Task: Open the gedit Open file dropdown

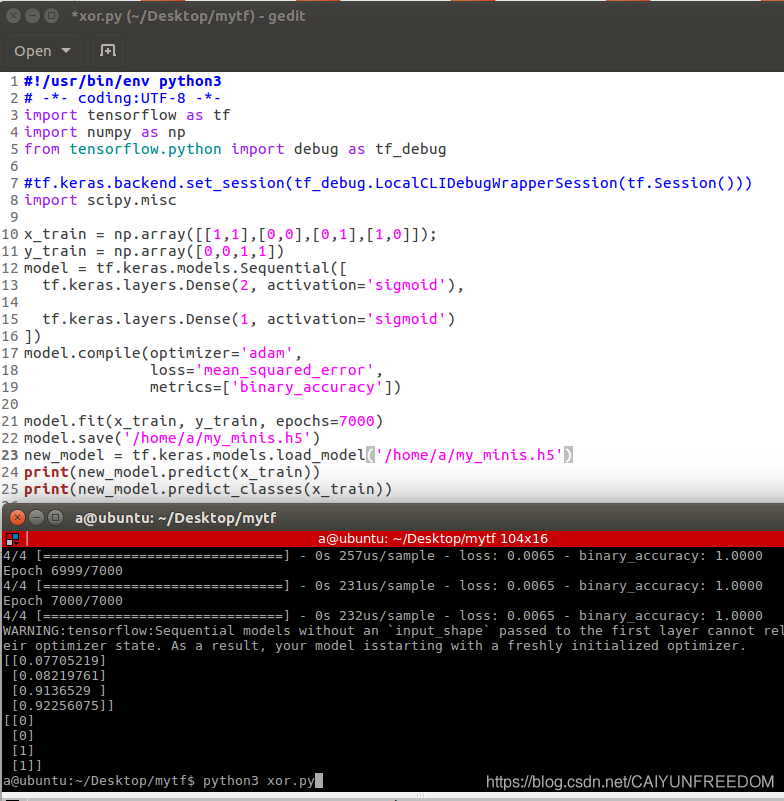Action: tap(42, 51)
